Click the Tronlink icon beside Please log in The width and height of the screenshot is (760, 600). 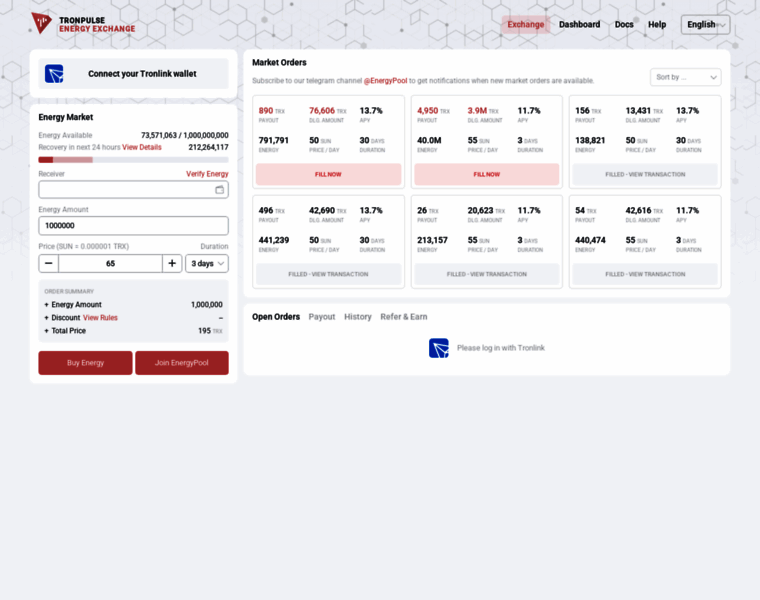click(439, 348)
